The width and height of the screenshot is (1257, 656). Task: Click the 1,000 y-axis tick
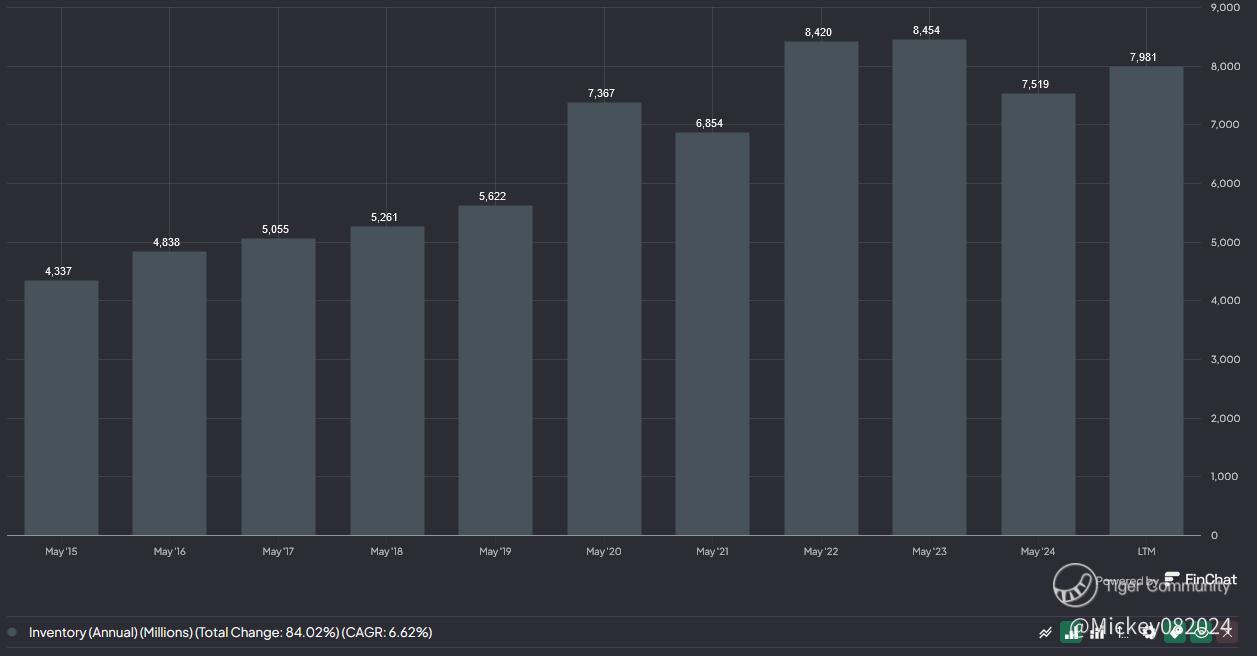click(1225, 476)
